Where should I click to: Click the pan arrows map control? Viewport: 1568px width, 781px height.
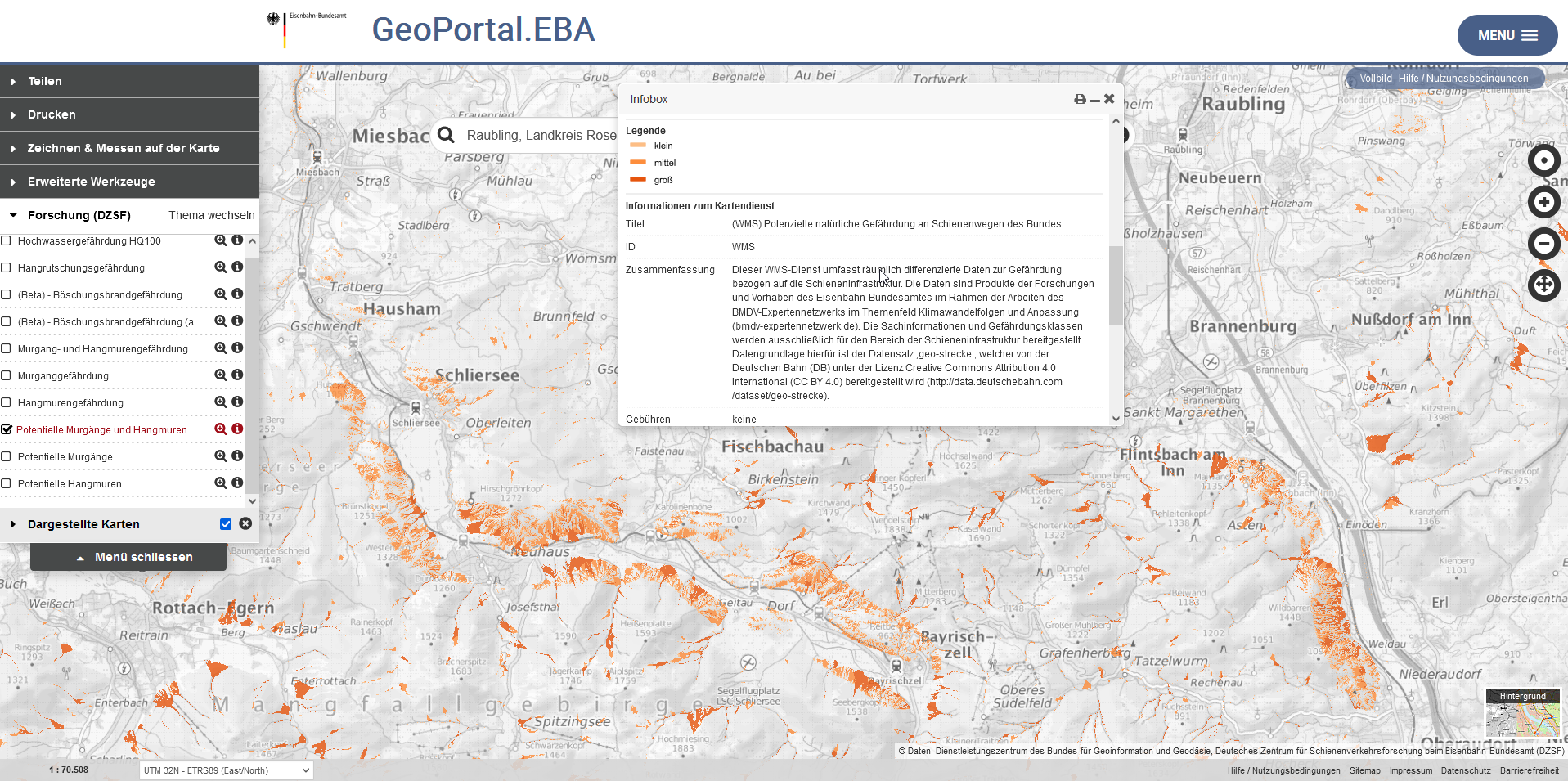coord(1543,285)
